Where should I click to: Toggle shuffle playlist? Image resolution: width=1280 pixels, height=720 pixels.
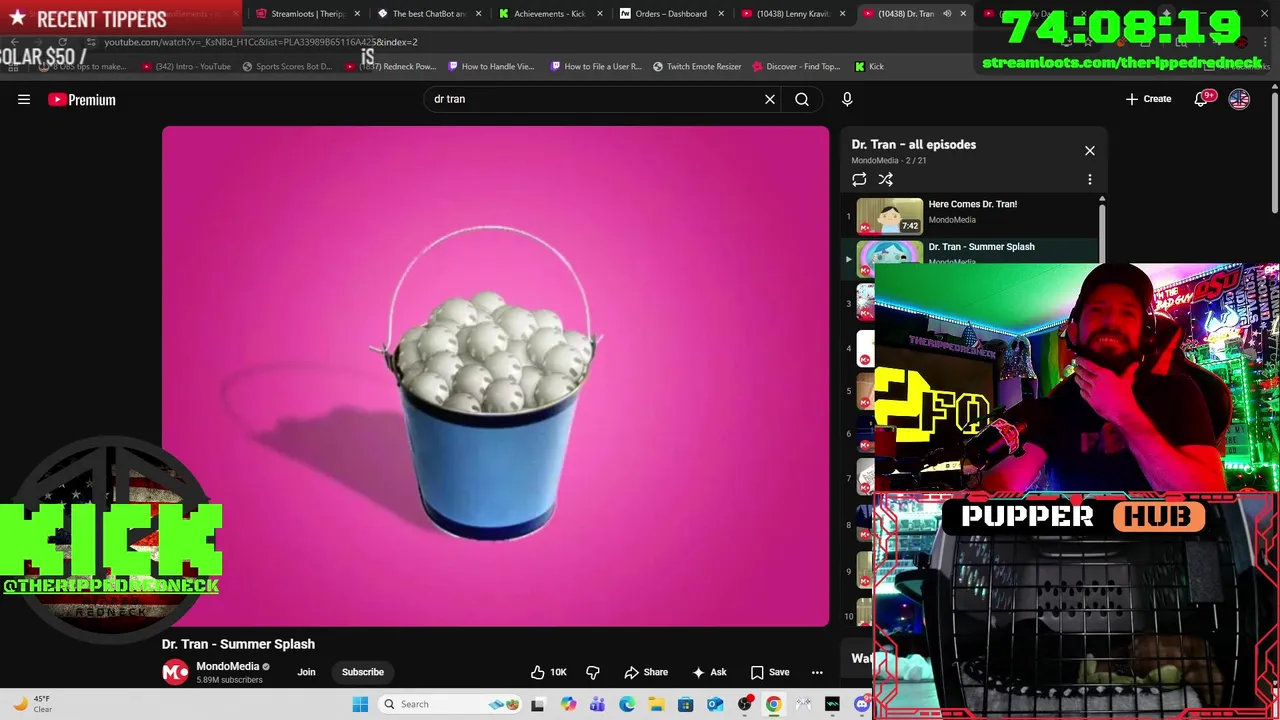pos(886,180)
